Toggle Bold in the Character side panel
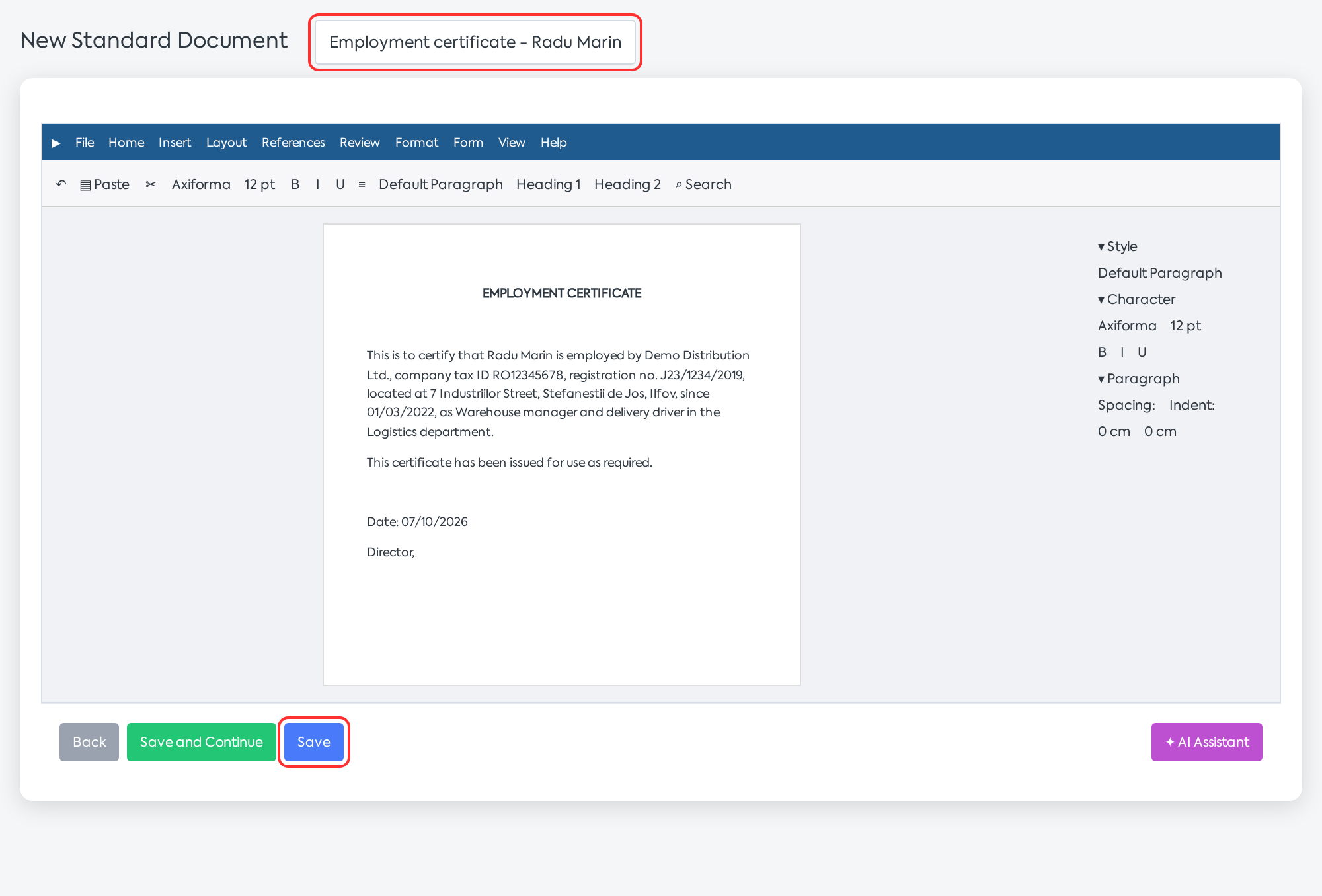The width and height of the screenshot is (1322, 896). (x=1102, y=352)
